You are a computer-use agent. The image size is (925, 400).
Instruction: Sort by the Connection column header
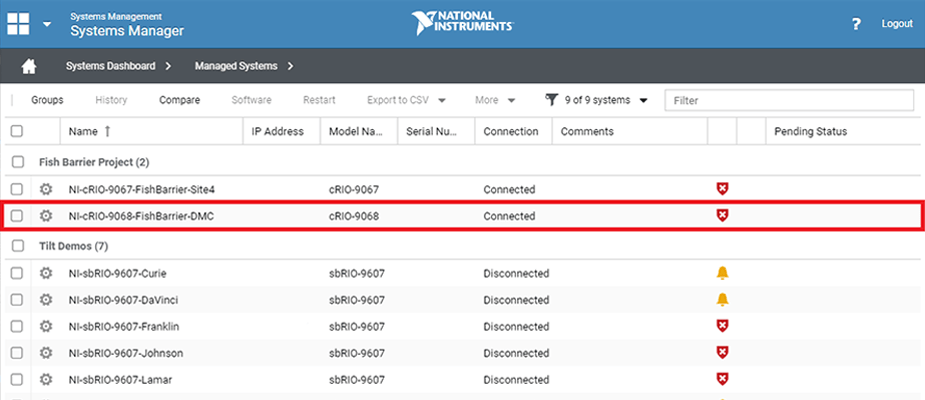point(511,132)
